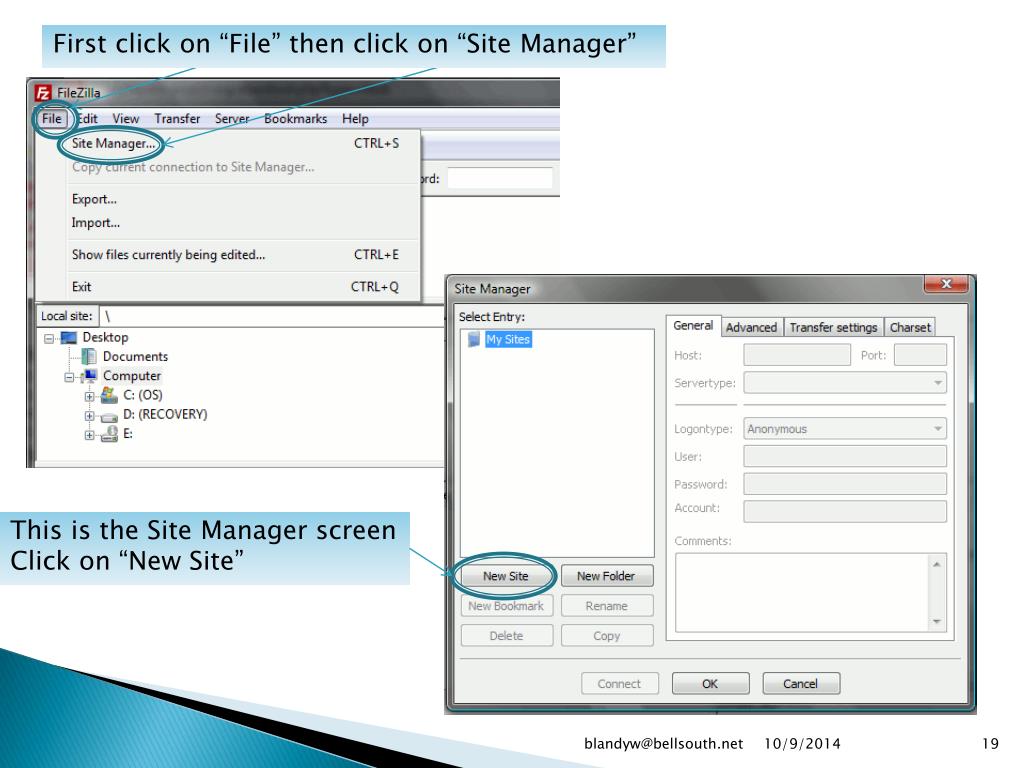Select D: (RECOVERY) label in tree
The image size is (1024, 768).
[x=165, y=414]
